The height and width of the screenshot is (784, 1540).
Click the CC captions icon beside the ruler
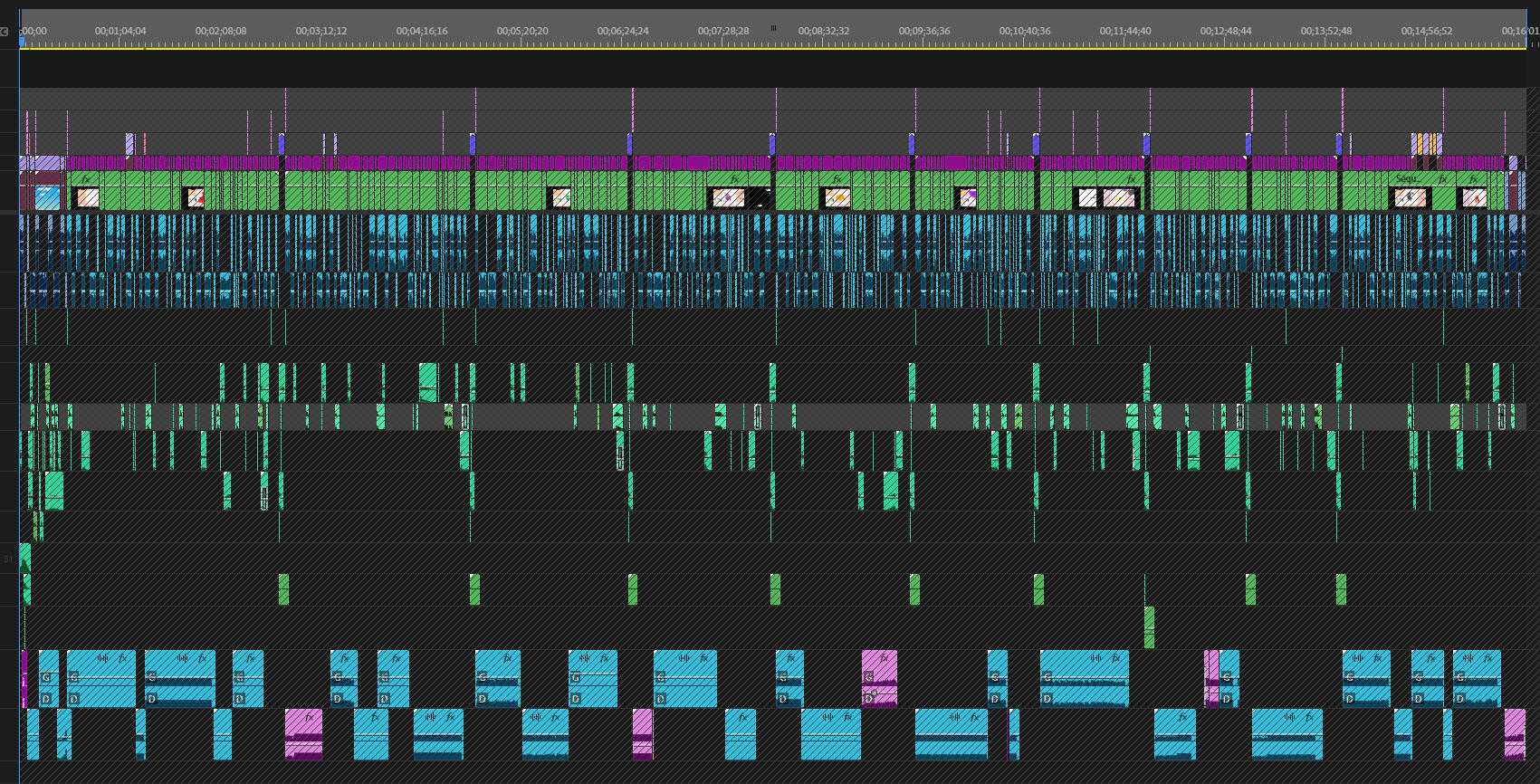click(5, 32)
